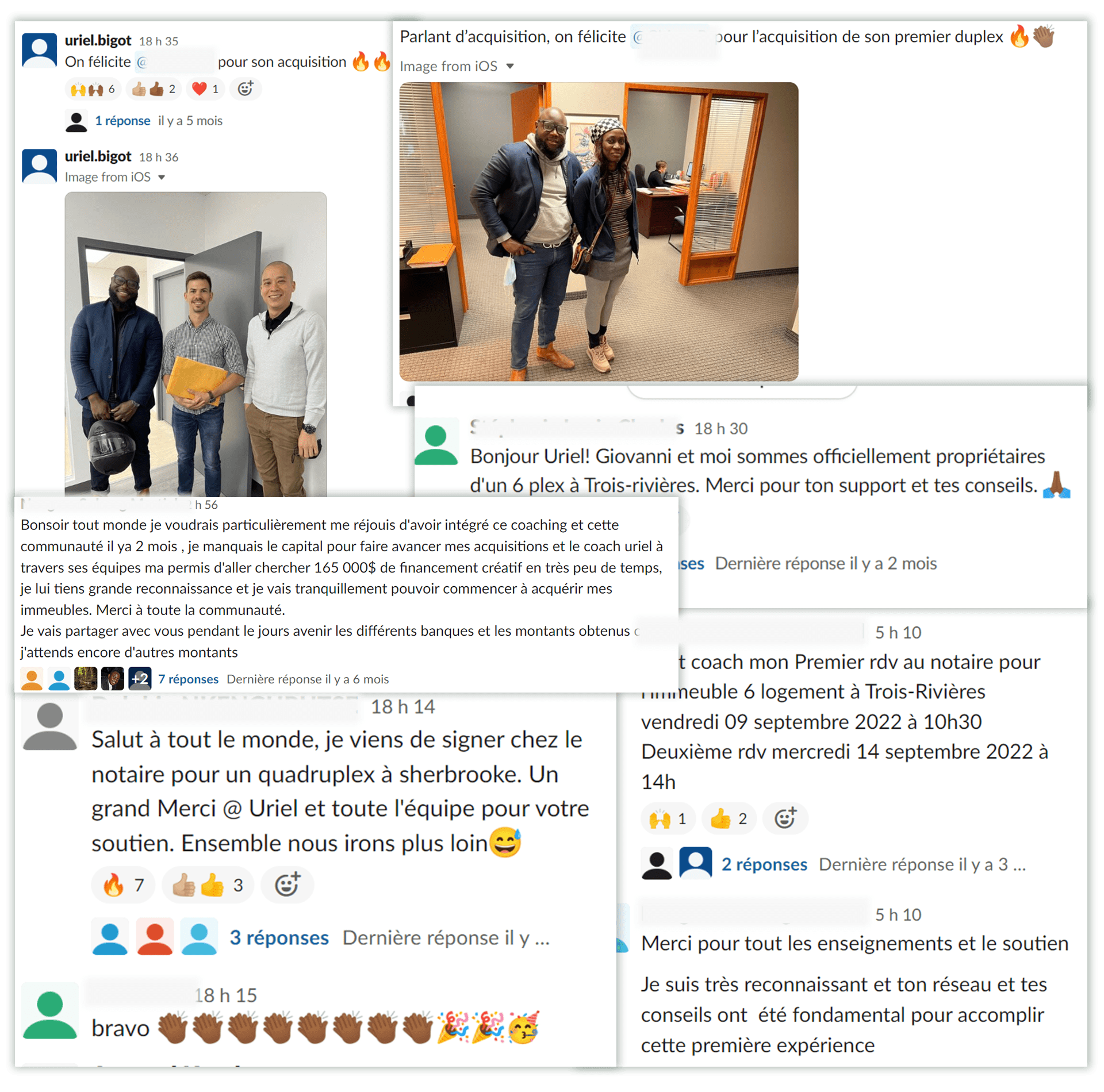Open photo of three men at the door

pos(195,344)
